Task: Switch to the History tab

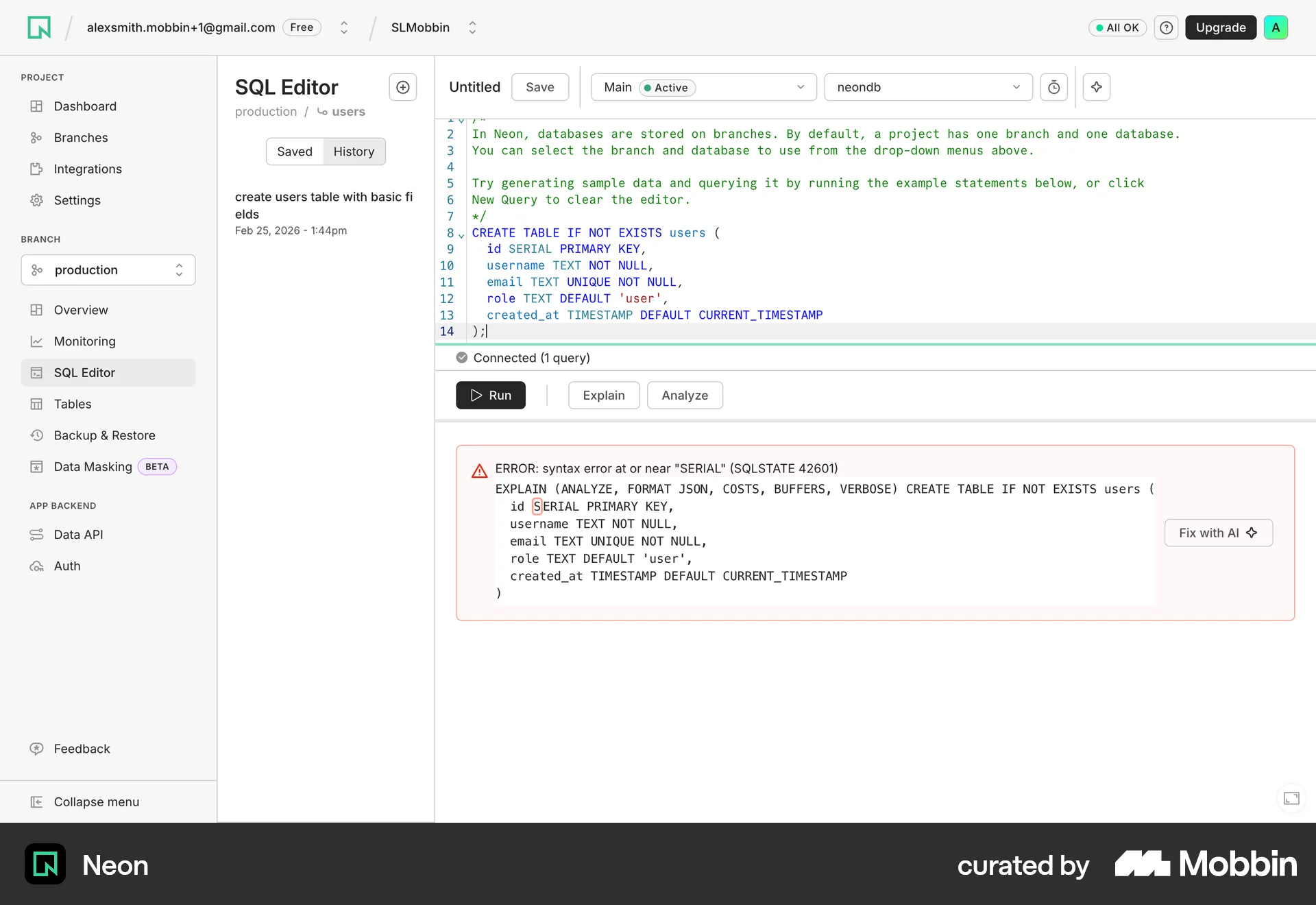Action: click(x=354, y=152)
